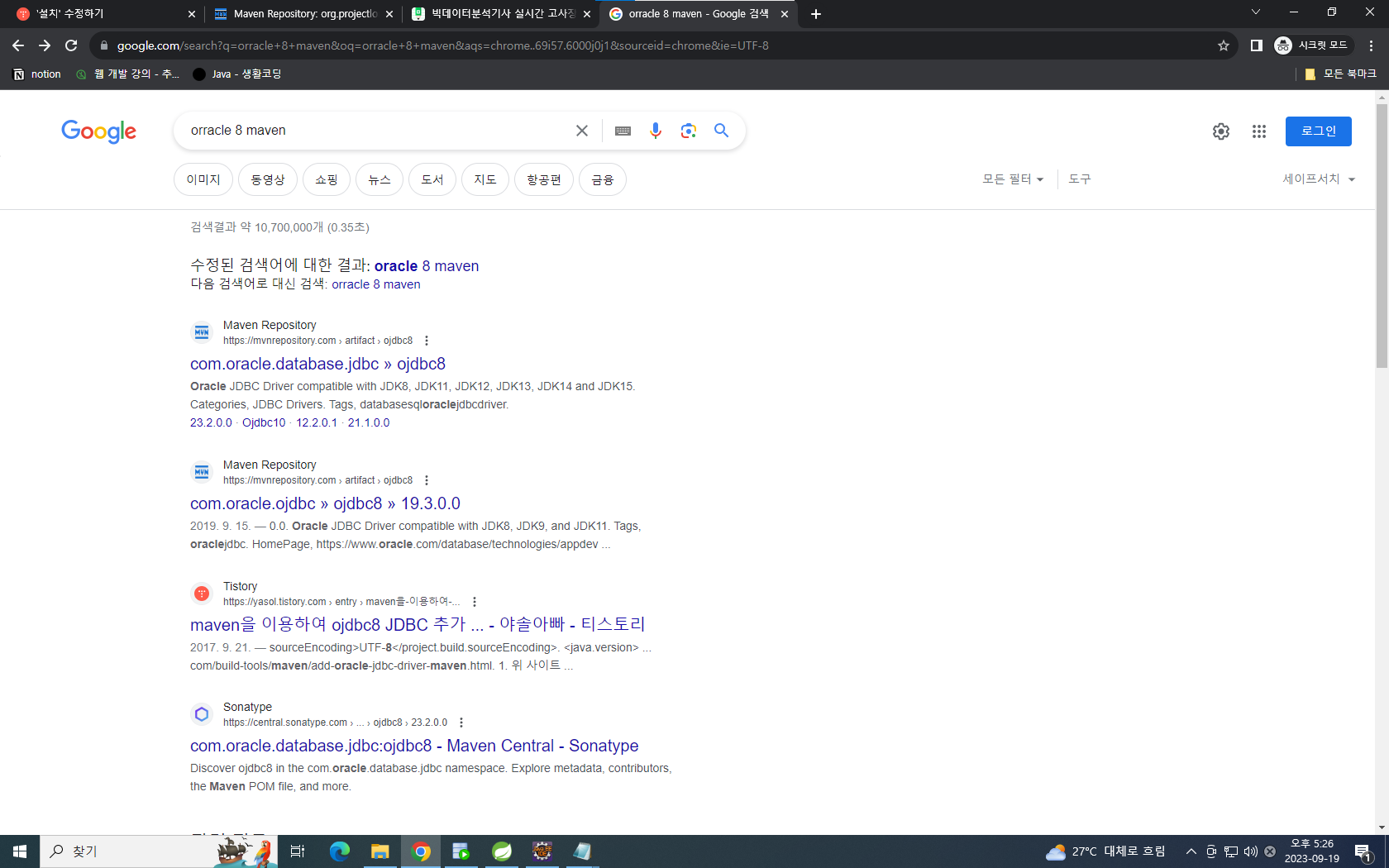
Task: Start a voice search with the microphone
Action: click(656, 131)
